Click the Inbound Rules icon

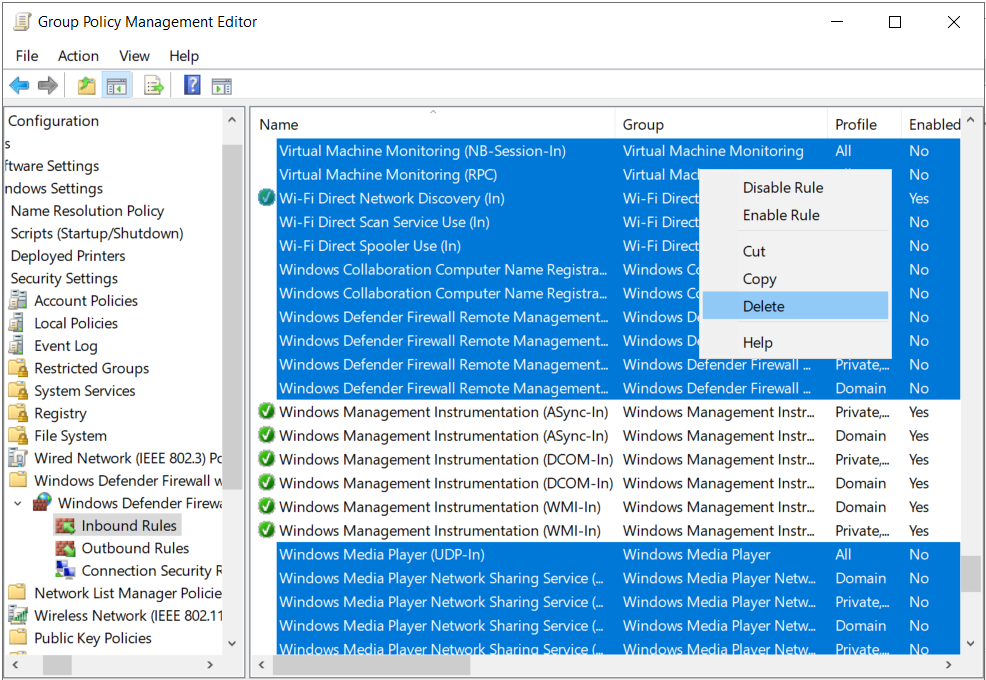65,526
